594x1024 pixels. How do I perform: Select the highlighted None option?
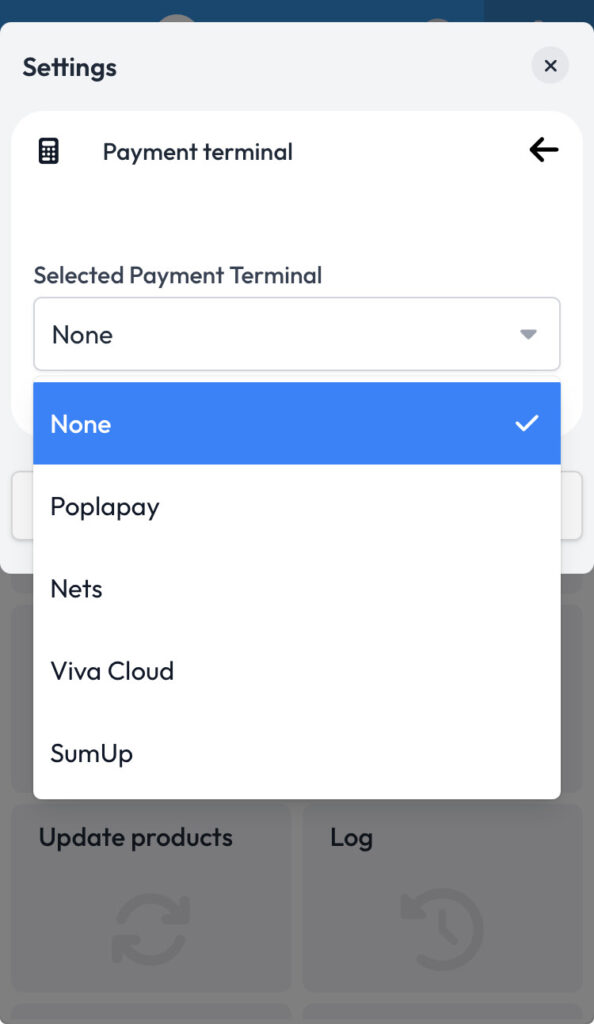click(297, 424)
